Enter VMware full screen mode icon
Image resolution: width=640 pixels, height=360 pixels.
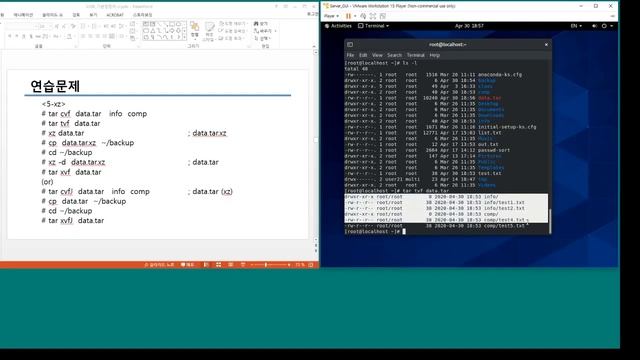373,16
